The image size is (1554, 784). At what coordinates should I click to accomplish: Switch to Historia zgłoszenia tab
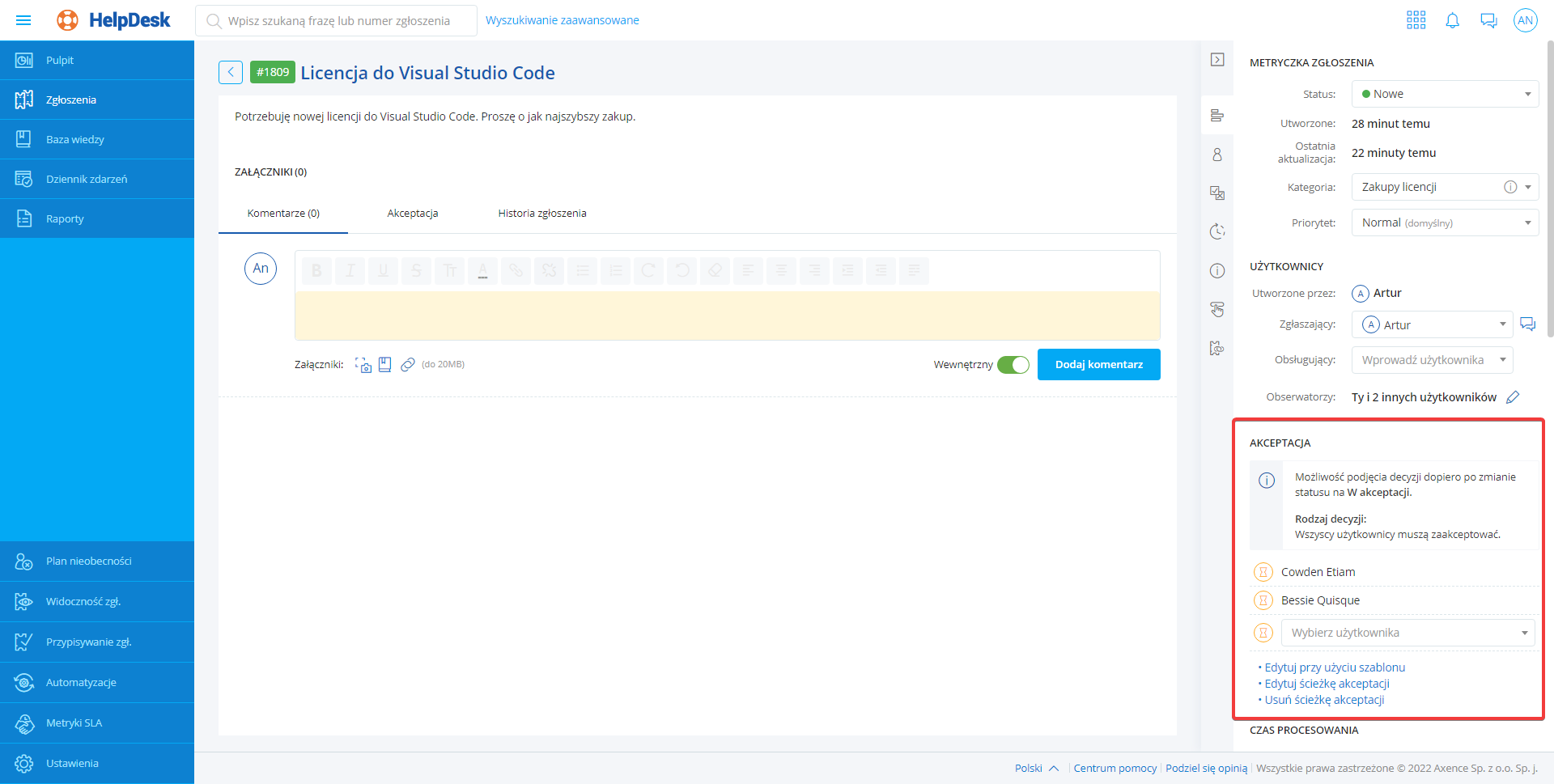pyautogui.click(x=542, y=214)
